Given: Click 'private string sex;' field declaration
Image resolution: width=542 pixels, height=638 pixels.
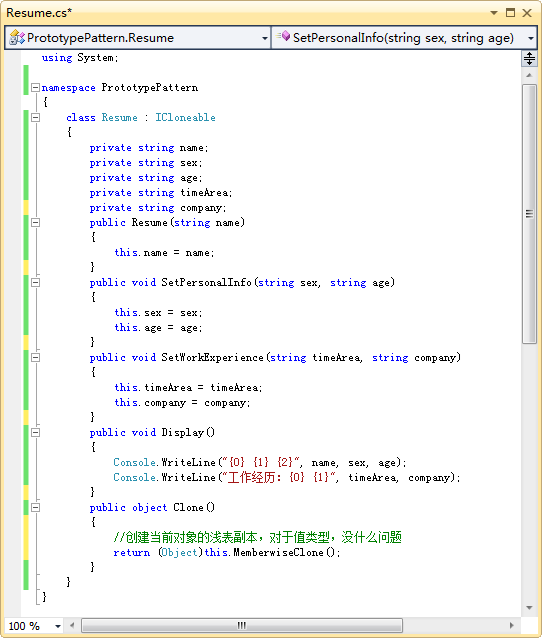Looking at the screenshot, I should (146, 163).
